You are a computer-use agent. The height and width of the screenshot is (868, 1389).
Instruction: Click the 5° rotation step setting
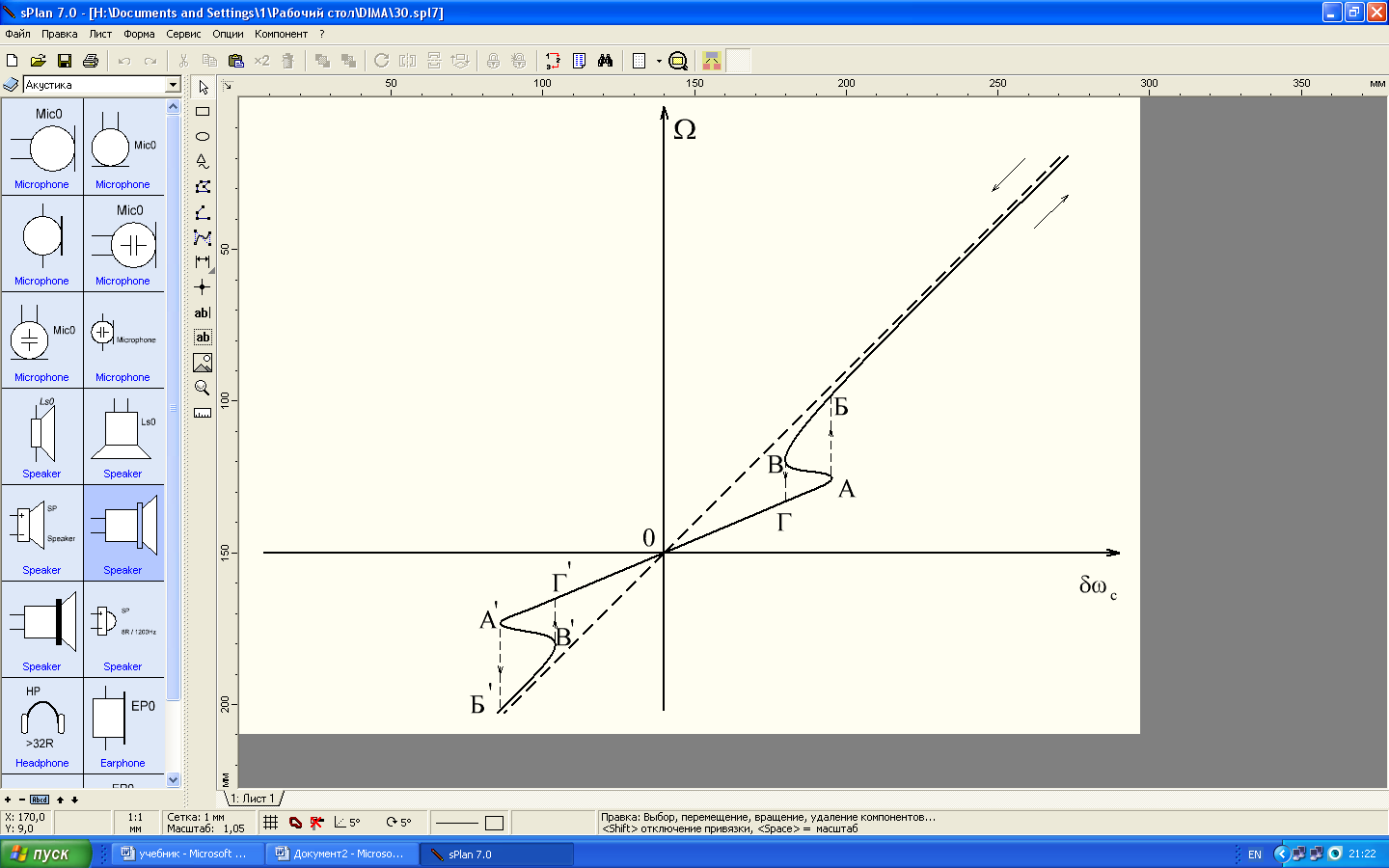coord(398,823)
